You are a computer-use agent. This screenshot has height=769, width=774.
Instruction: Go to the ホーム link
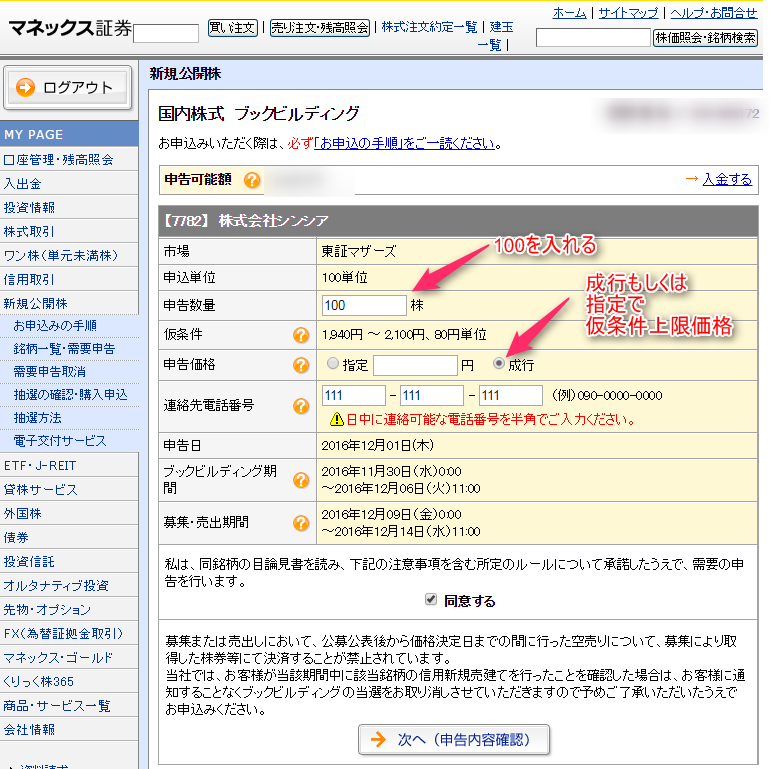coord(570,12)
